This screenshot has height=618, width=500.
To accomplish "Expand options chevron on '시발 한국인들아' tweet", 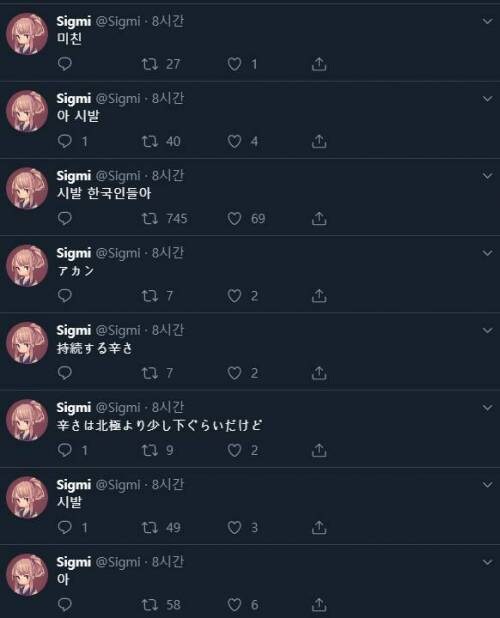I will [x=487, y=175].
